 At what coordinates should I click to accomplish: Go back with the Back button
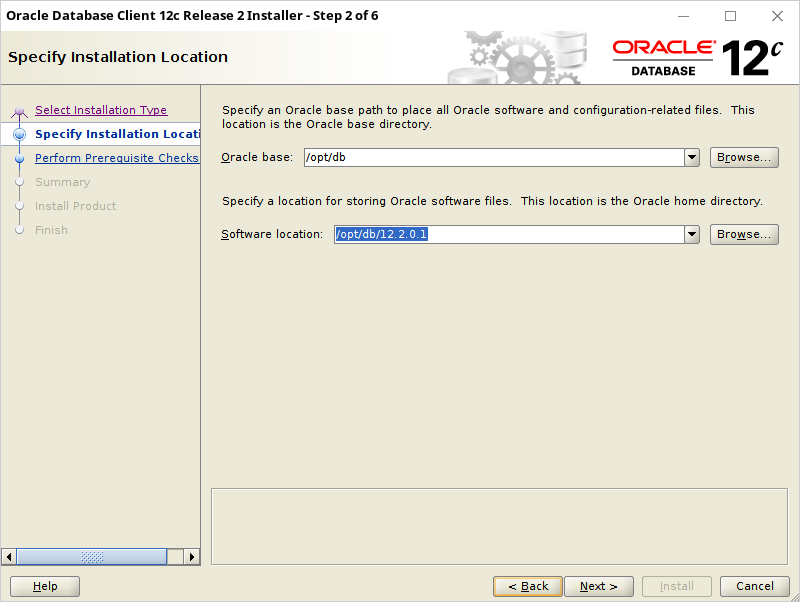(528, 587)
